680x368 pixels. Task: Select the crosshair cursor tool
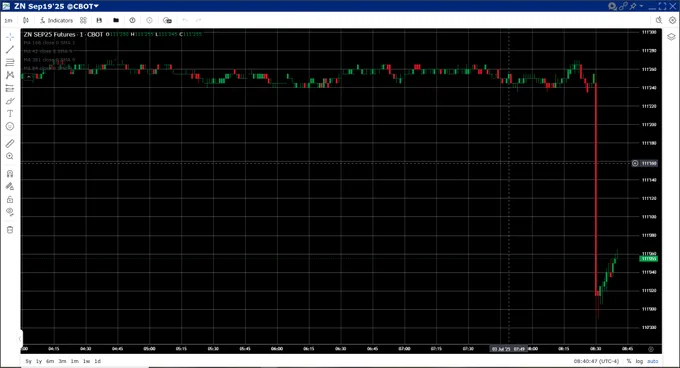(x=10, y=37)
